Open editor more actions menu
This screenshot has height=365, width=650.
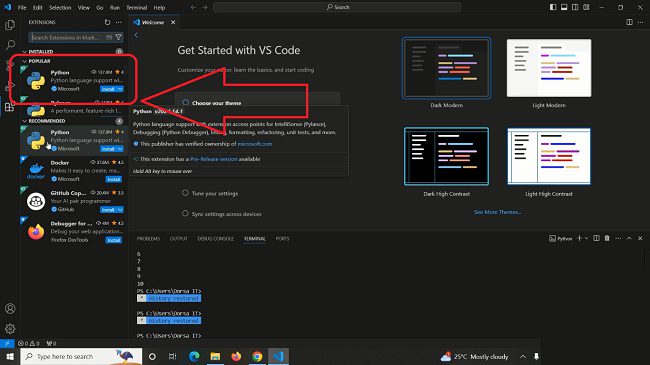click(641, 22)
